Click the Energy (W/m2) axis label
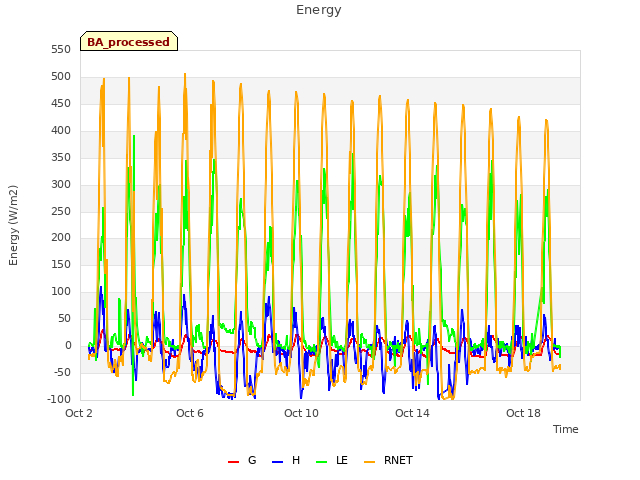Image resolution: width=640 pixels, height=480 pixels. pyautogui.click(x=13, y=225)
